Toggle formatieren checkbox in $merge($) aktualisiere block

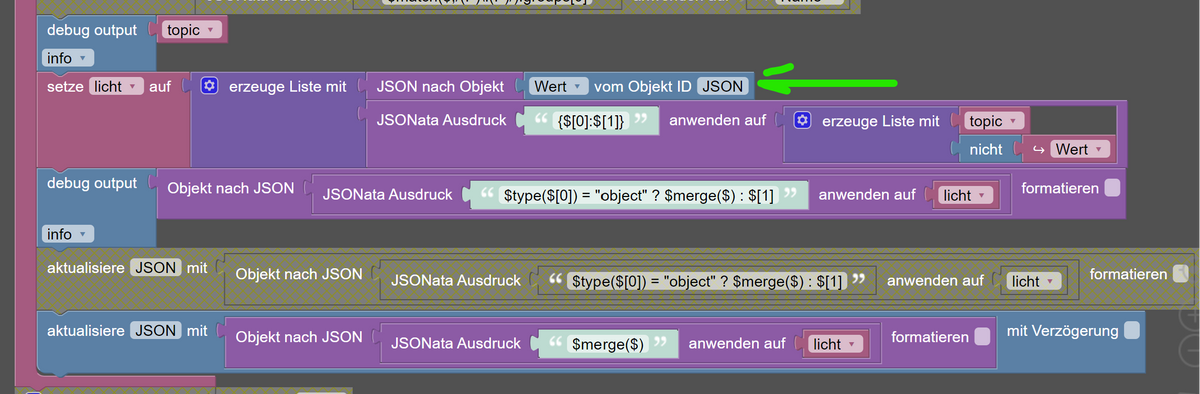tap(983, 337)
